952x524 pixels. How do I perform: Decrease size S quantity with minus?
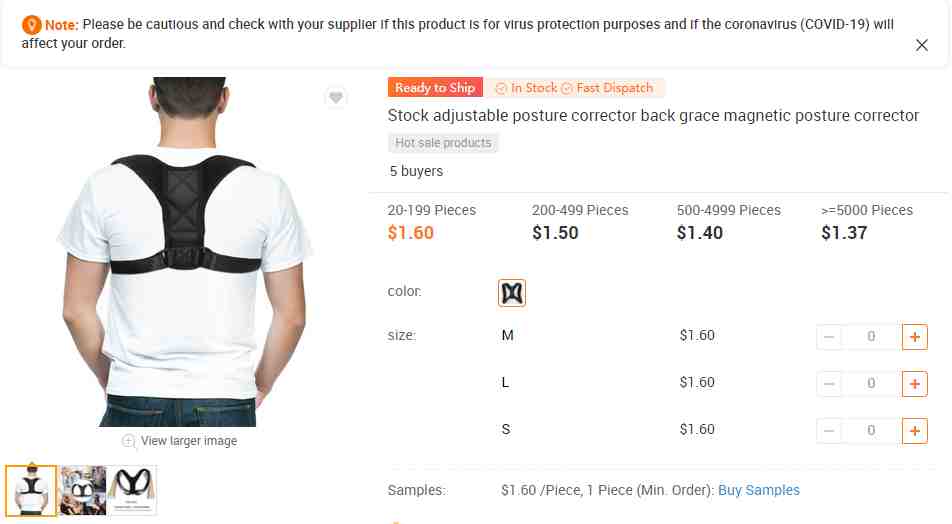point(829,430)
